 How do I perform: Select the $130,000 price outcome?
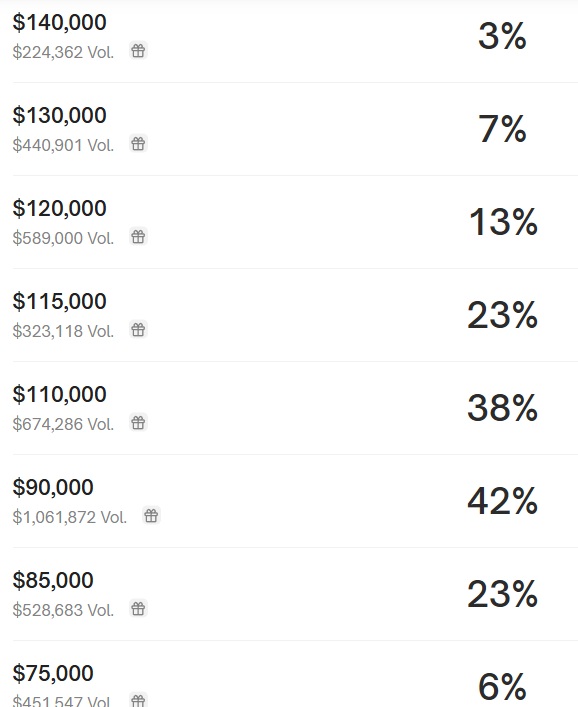pyautogui.click(x=60, y=115)
